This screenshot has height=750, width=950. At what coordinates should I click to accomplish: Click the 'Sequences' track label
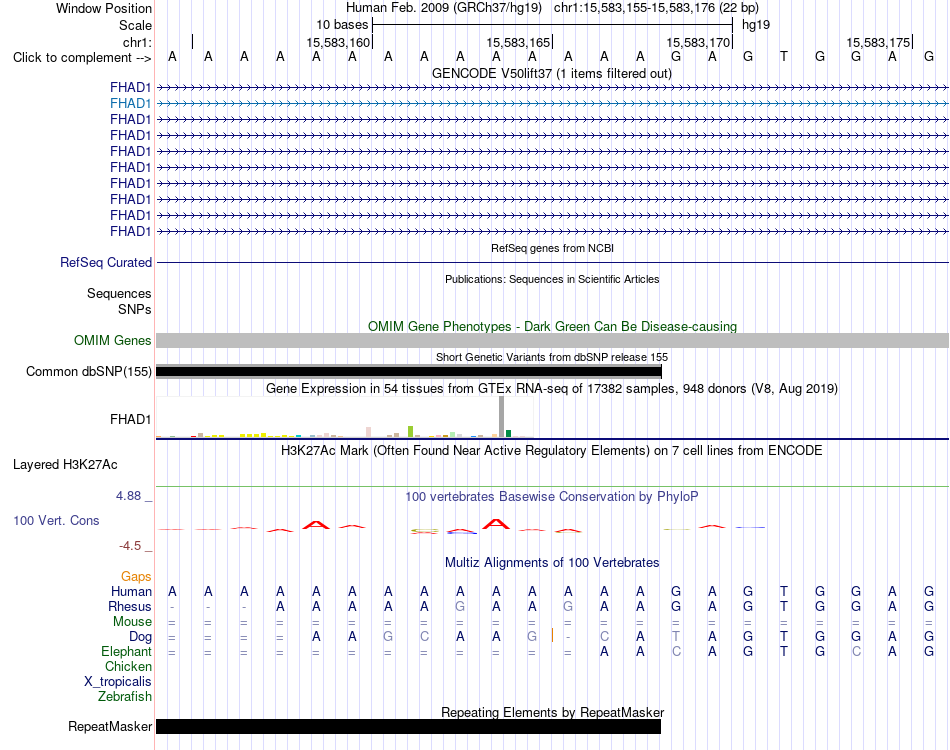[119, 294]
